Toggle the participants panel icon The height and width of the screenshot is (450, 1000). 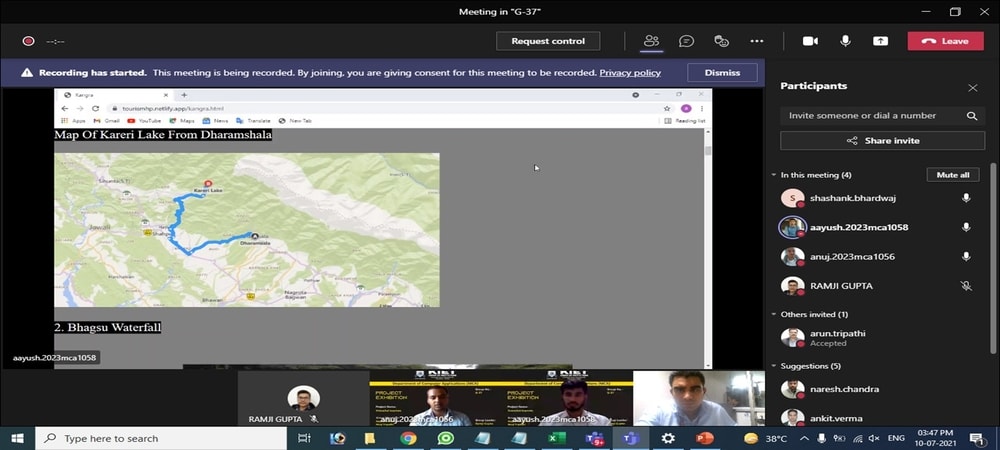point(651,41)
